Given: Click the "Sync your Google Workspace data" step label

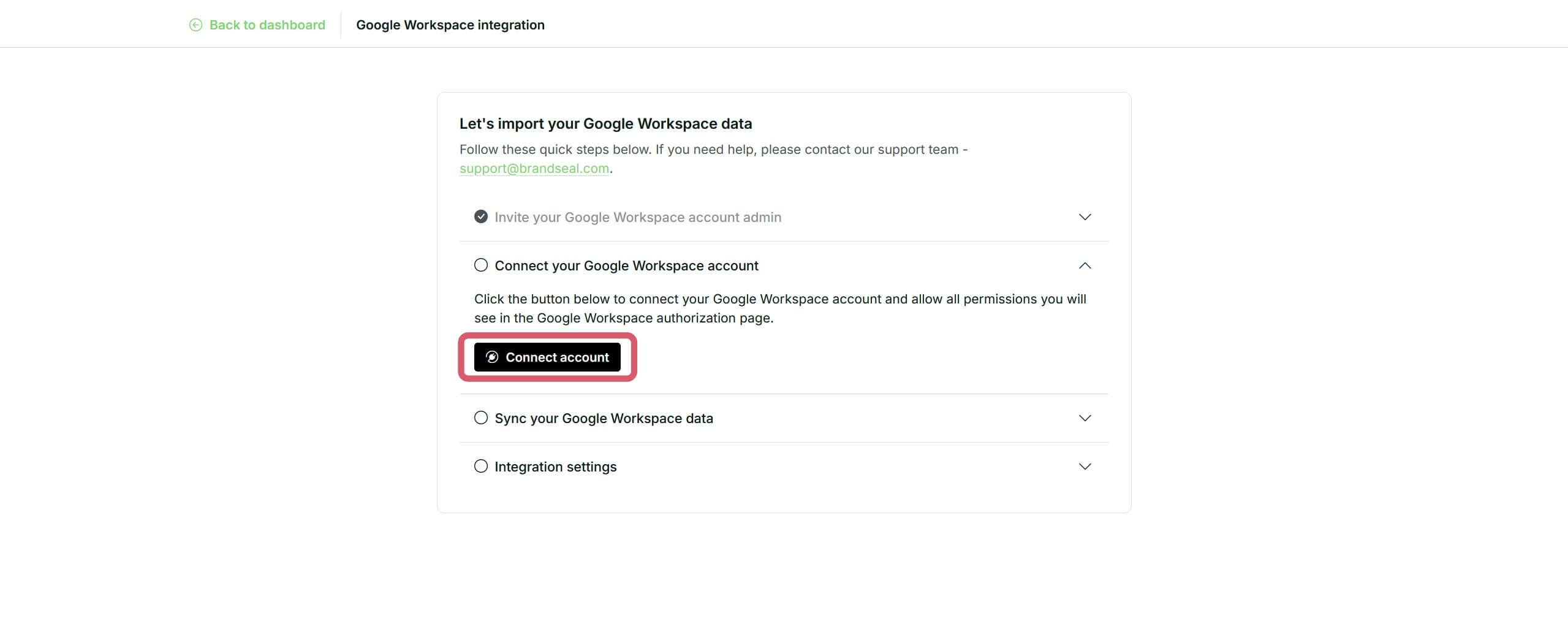Looking at the screenshot, I should (x=604, y=418).
